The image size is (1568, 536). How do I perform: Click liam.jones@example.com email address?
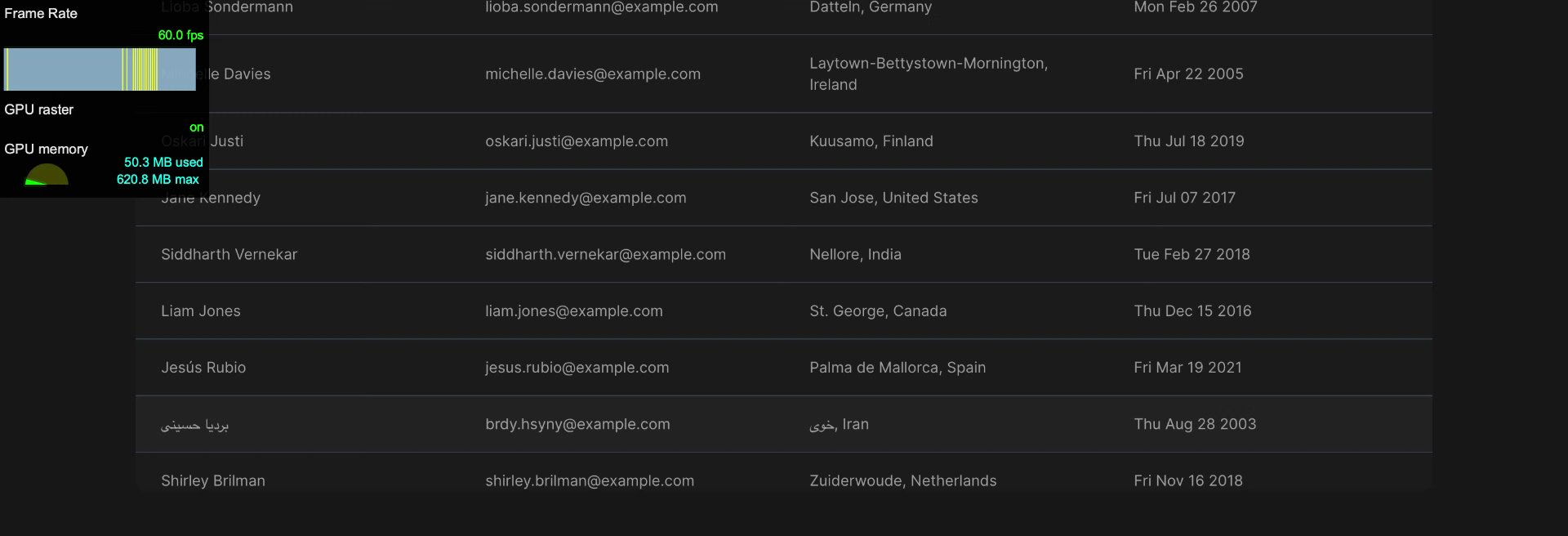573,310
